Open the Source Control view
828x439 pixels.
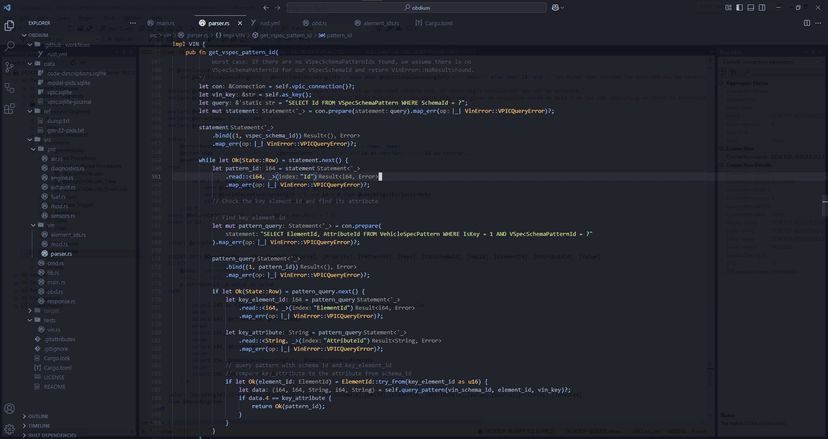pos(10,67)
